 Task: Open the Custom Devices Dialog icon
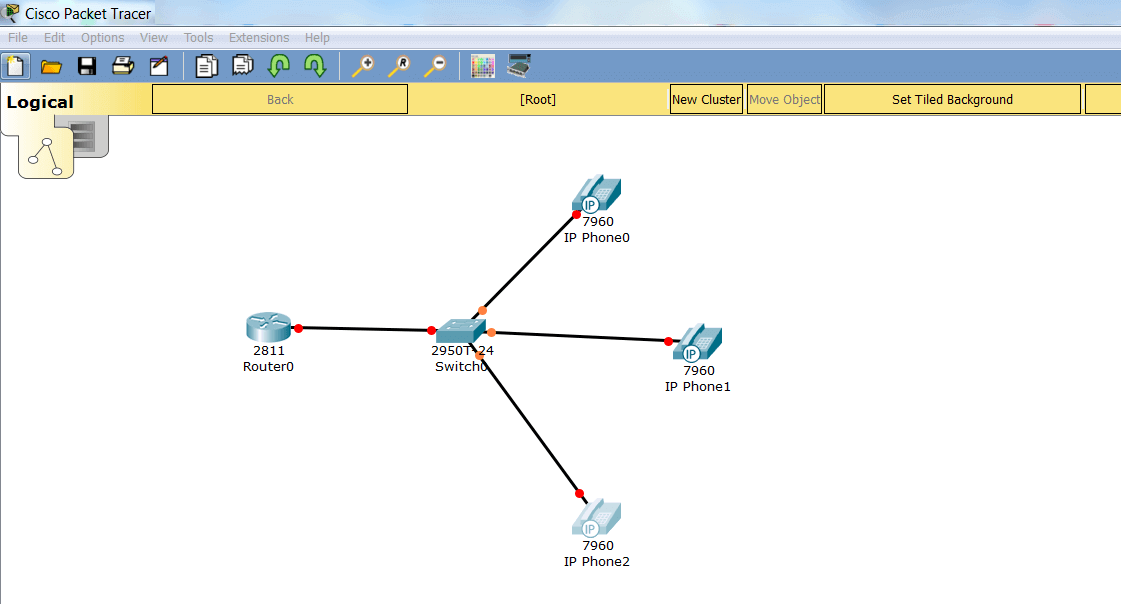[519, 67]
